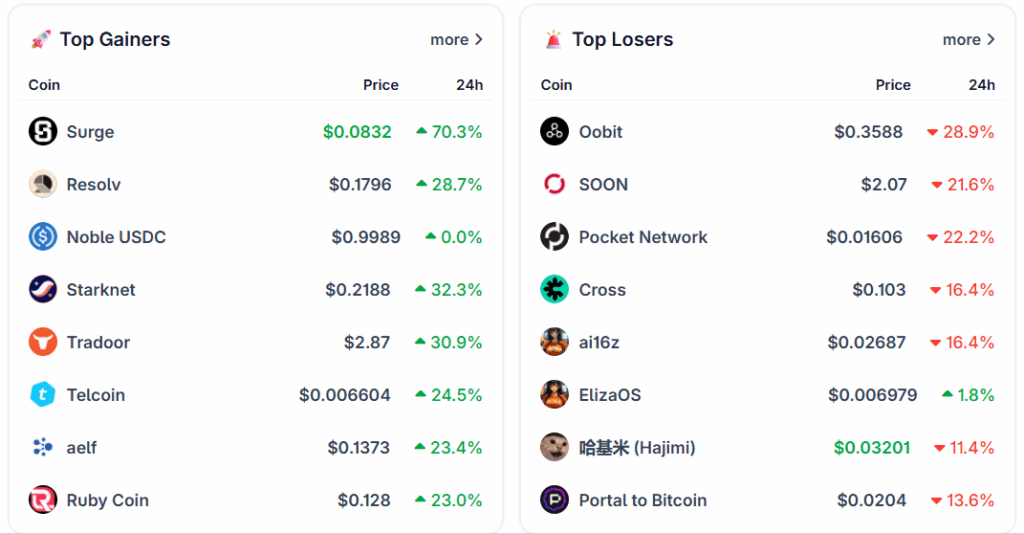Open the Resolv coin link
Image resolution: width=1024 pixels, height=533 pixels.
click(x=94, y=184)
